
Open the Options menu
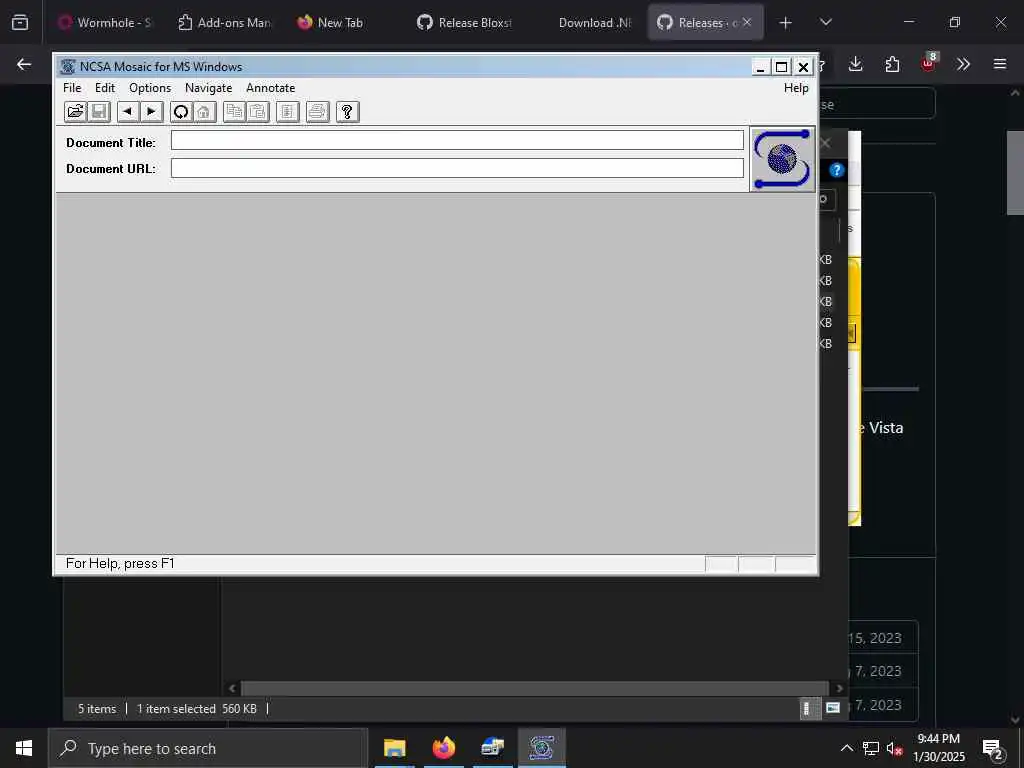click(x=150, y=88)
